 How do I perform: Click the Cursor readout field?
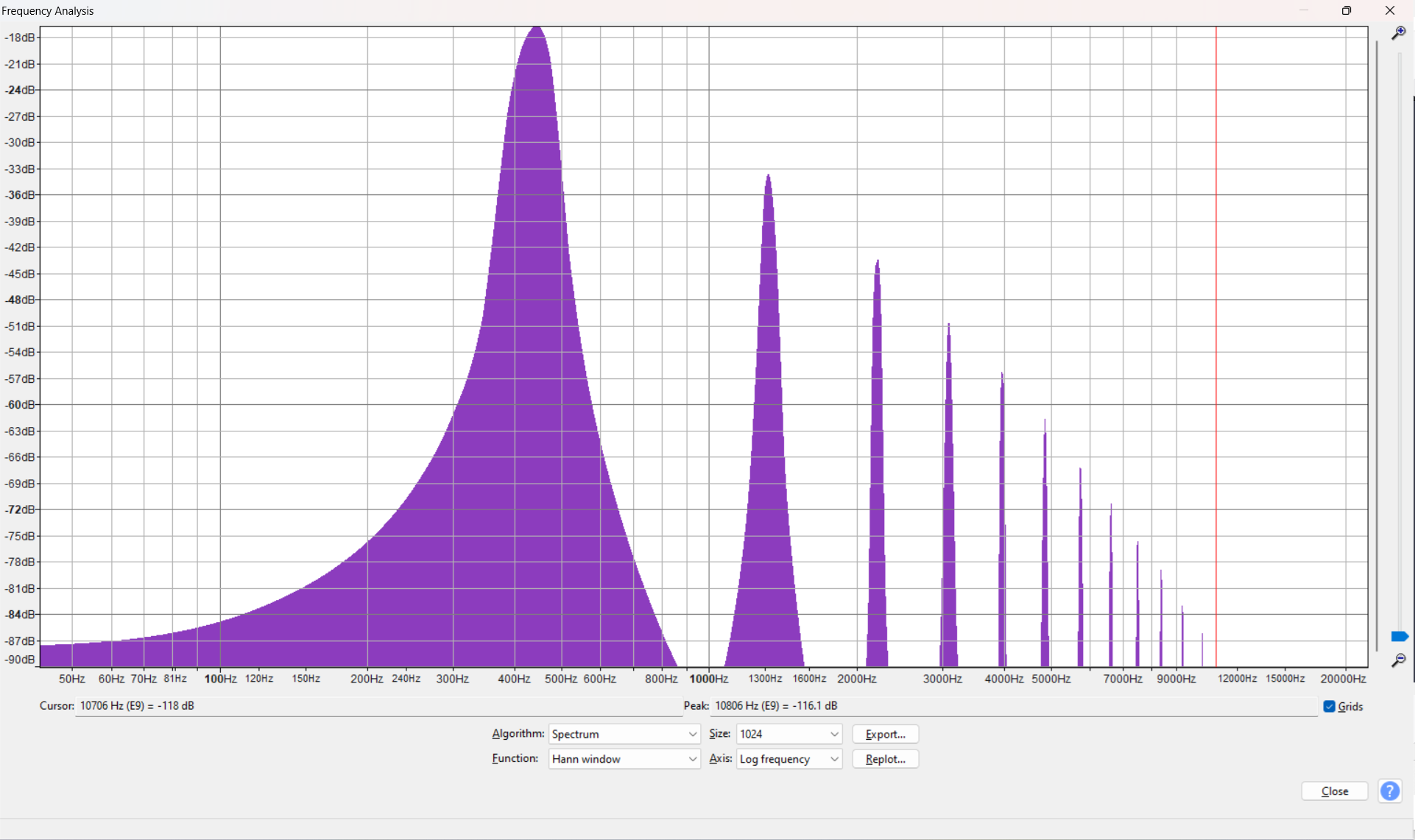pyautogui.click(x=368, y=705)
